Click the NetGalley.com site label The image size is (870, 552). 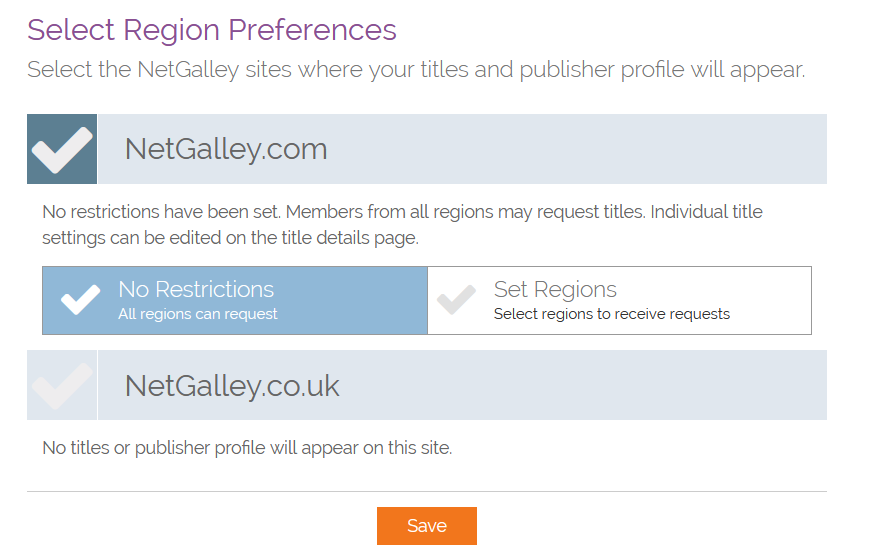pos(226,149)
